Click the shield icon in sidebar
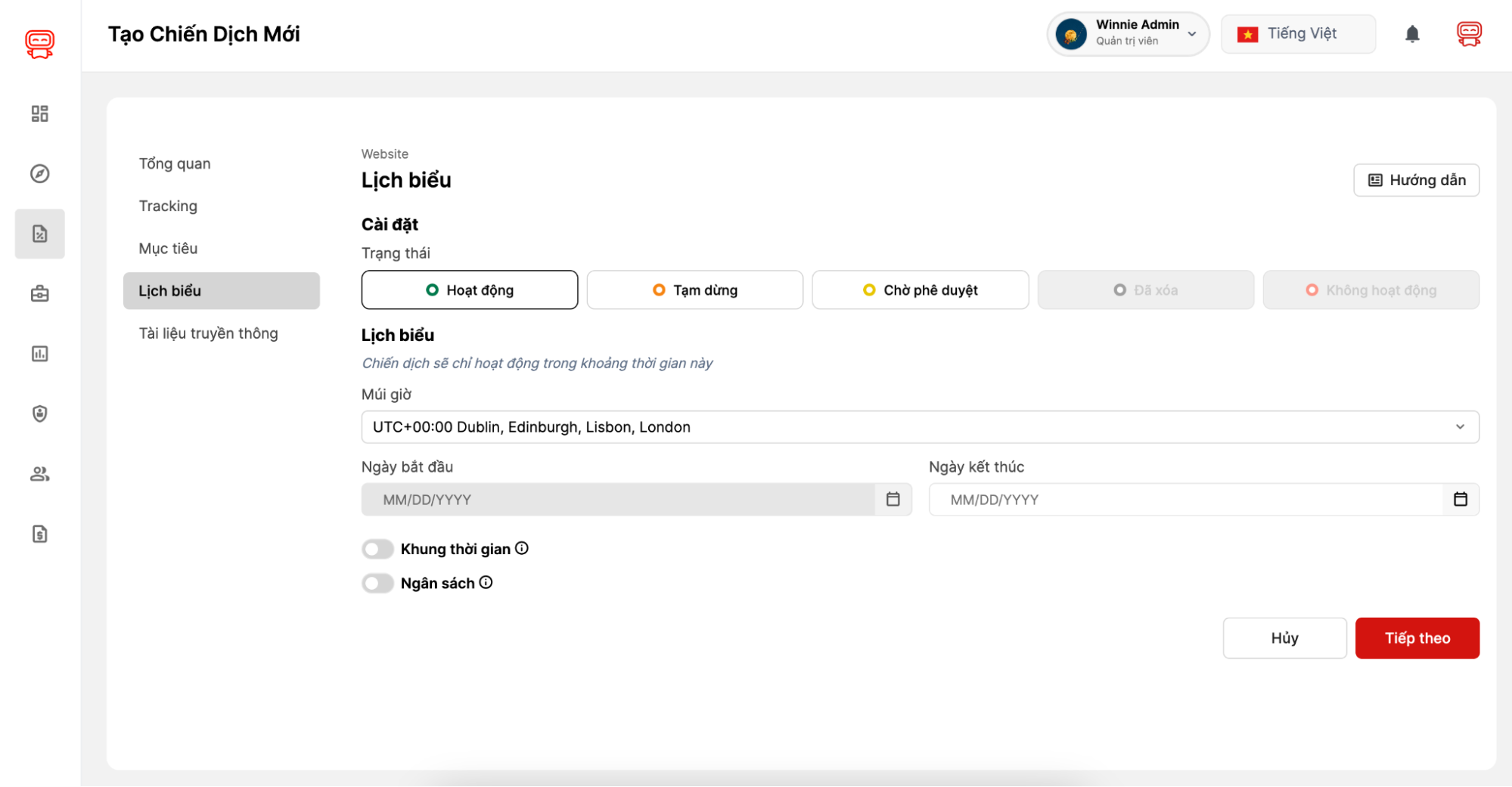The image size is (1512, 787). click(39, 414)
